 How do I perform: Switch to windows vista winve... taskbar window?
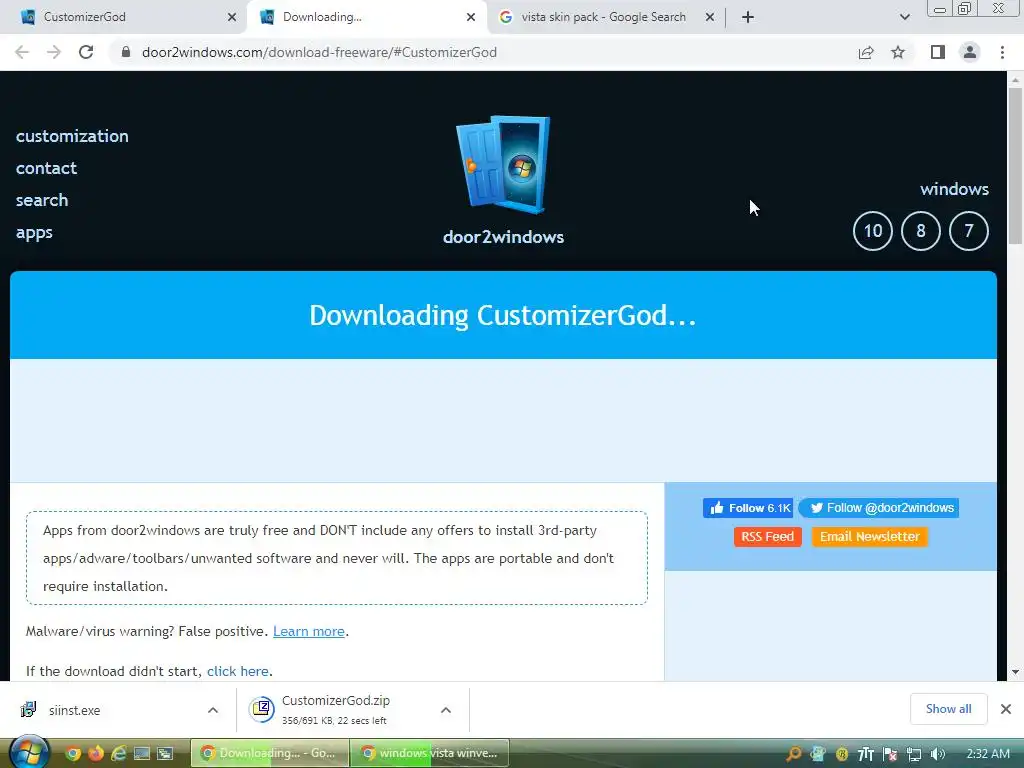click(x=429, y=753)
